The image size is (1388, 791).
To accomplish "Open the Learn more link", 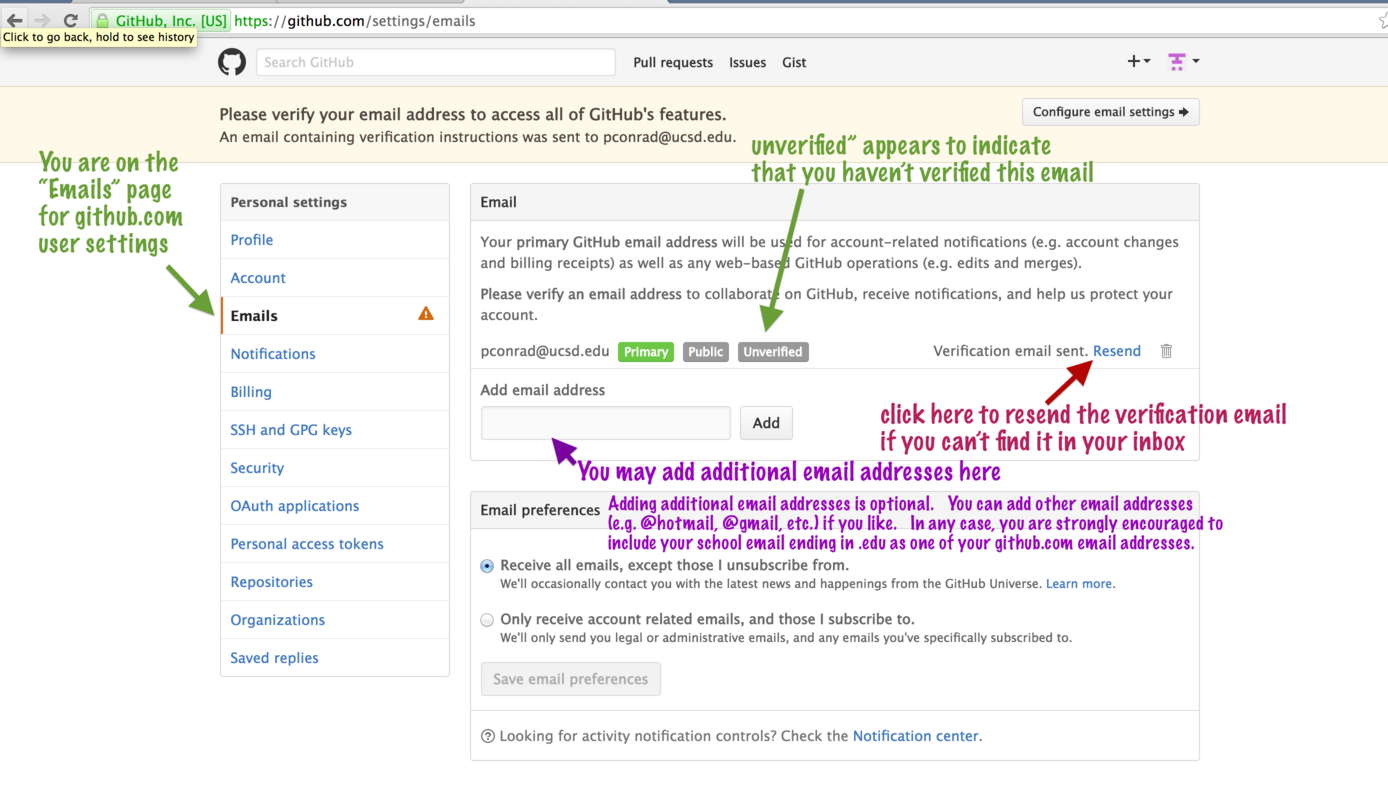I will [1079, 584].
